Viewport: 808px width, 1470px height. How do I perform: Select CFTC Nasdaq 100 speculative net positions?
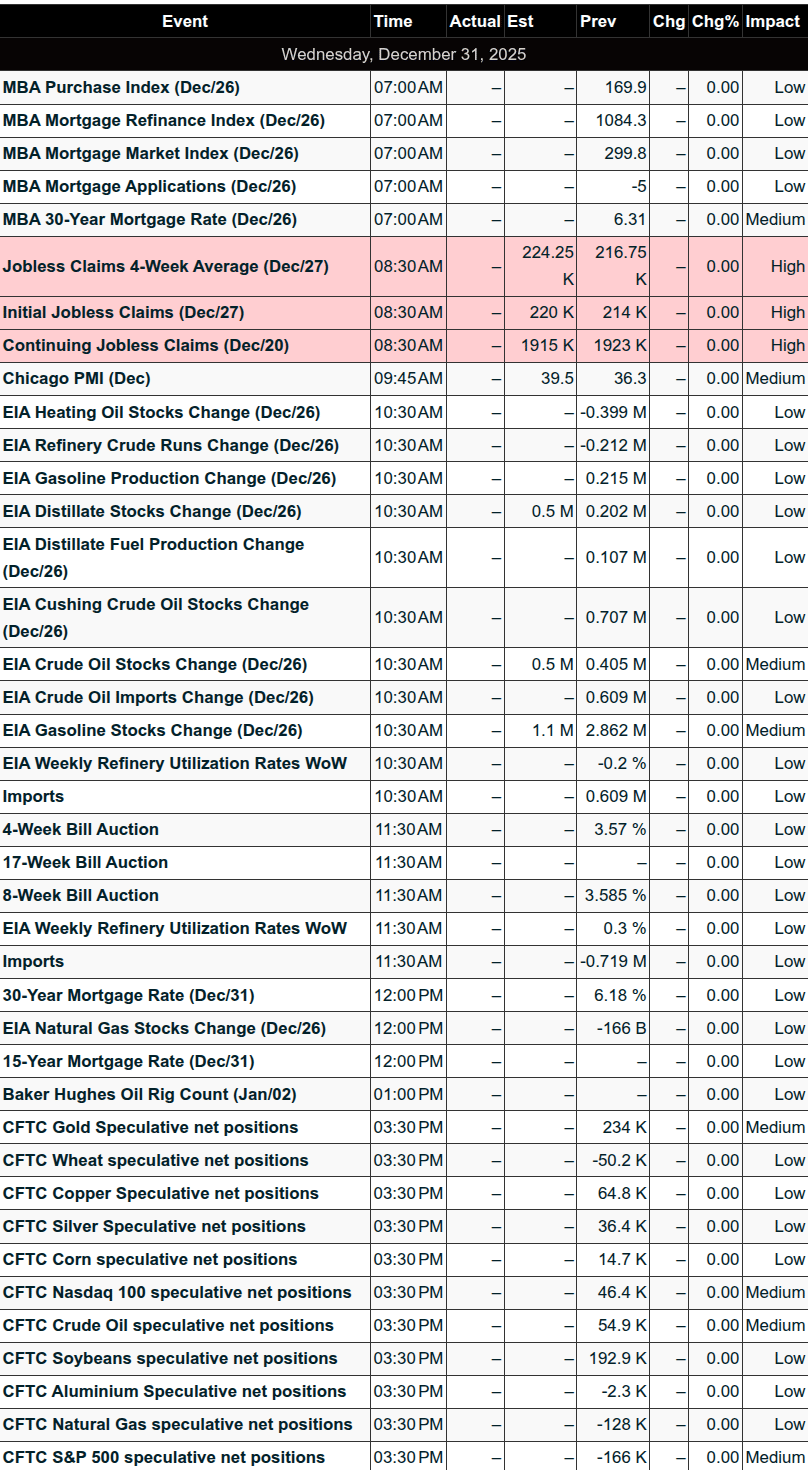(177, 1292)
